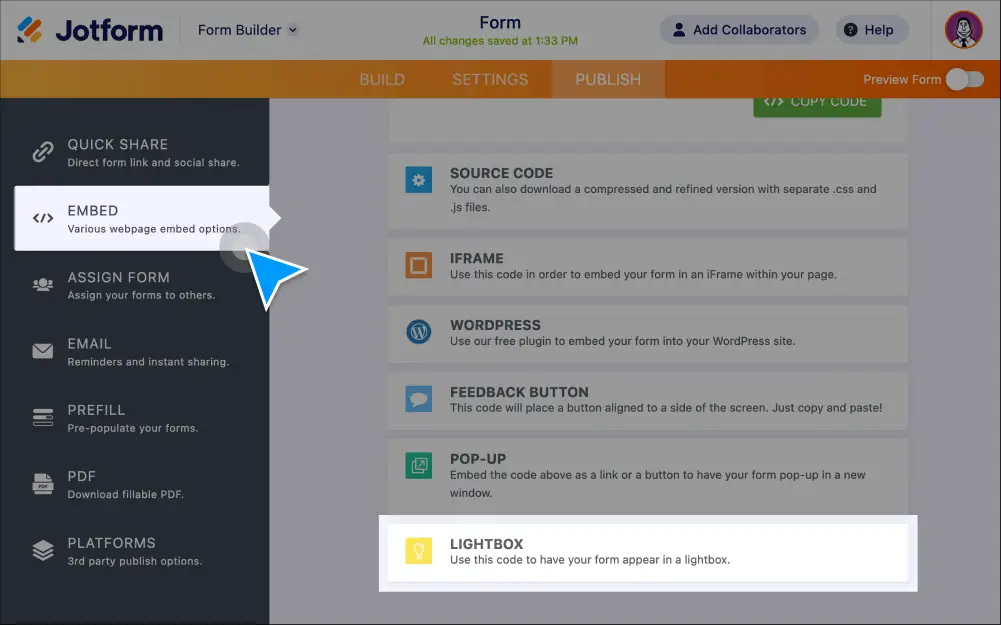Click the Platforms layers icon
Viewport: 1001px width, 625px height.
pyautogui.click(x=42, y=550)
